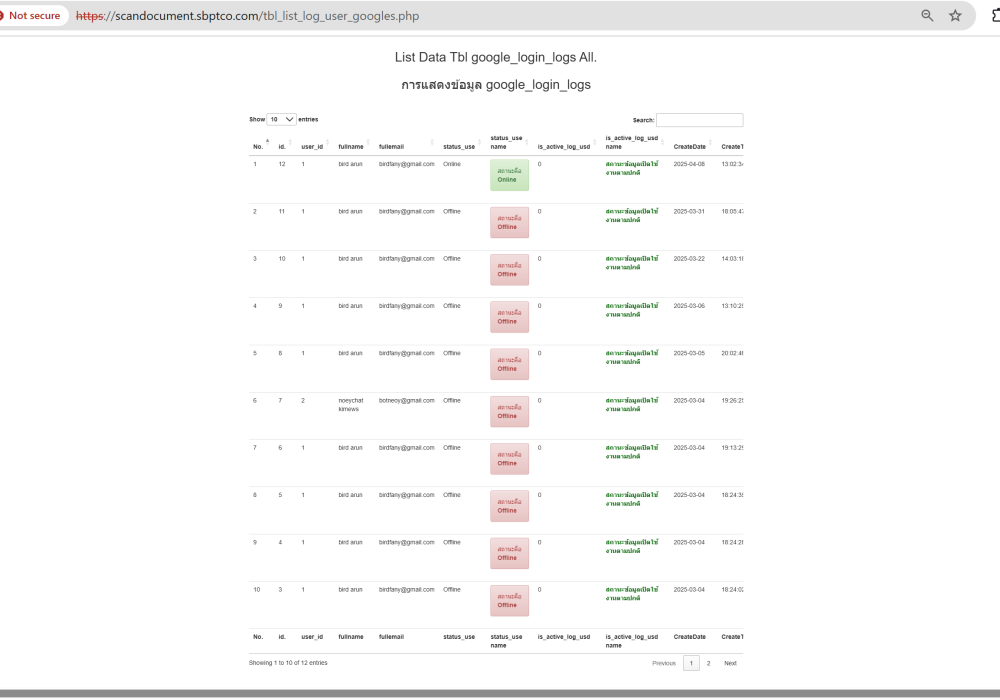Screen dimensions: 1000x700
Task: Sort by is_active_log_usd column header
Action: (563, 146)
